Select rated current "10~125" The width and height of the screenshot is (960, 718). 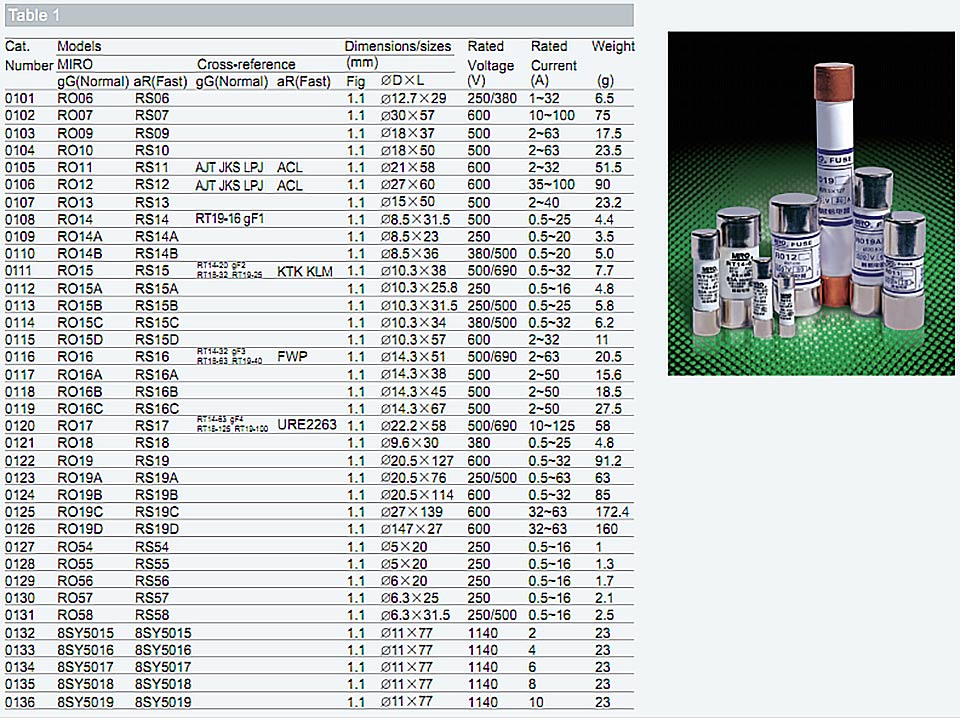tap(552, 426)
